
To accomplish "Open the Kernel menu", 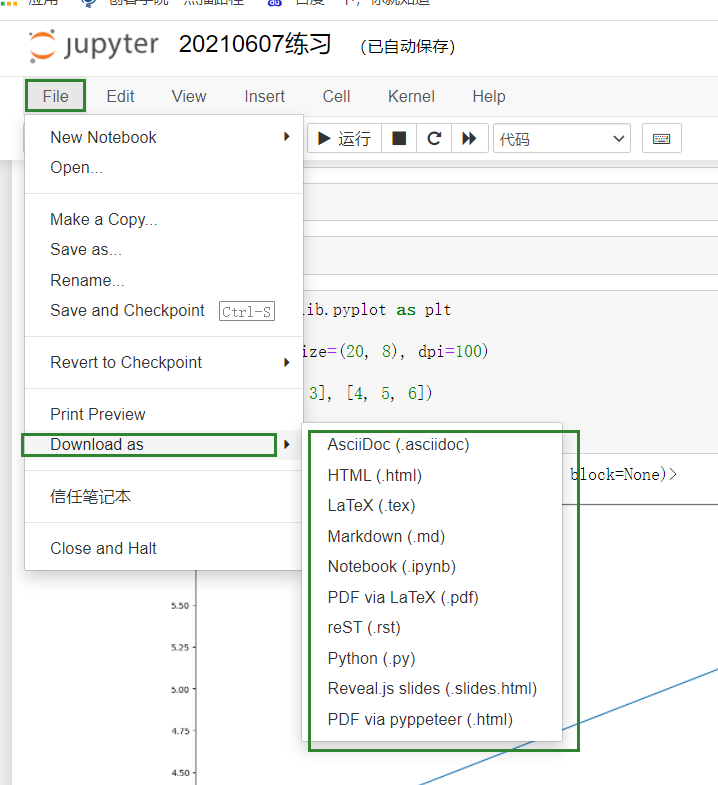I will (x=411, y=96).
